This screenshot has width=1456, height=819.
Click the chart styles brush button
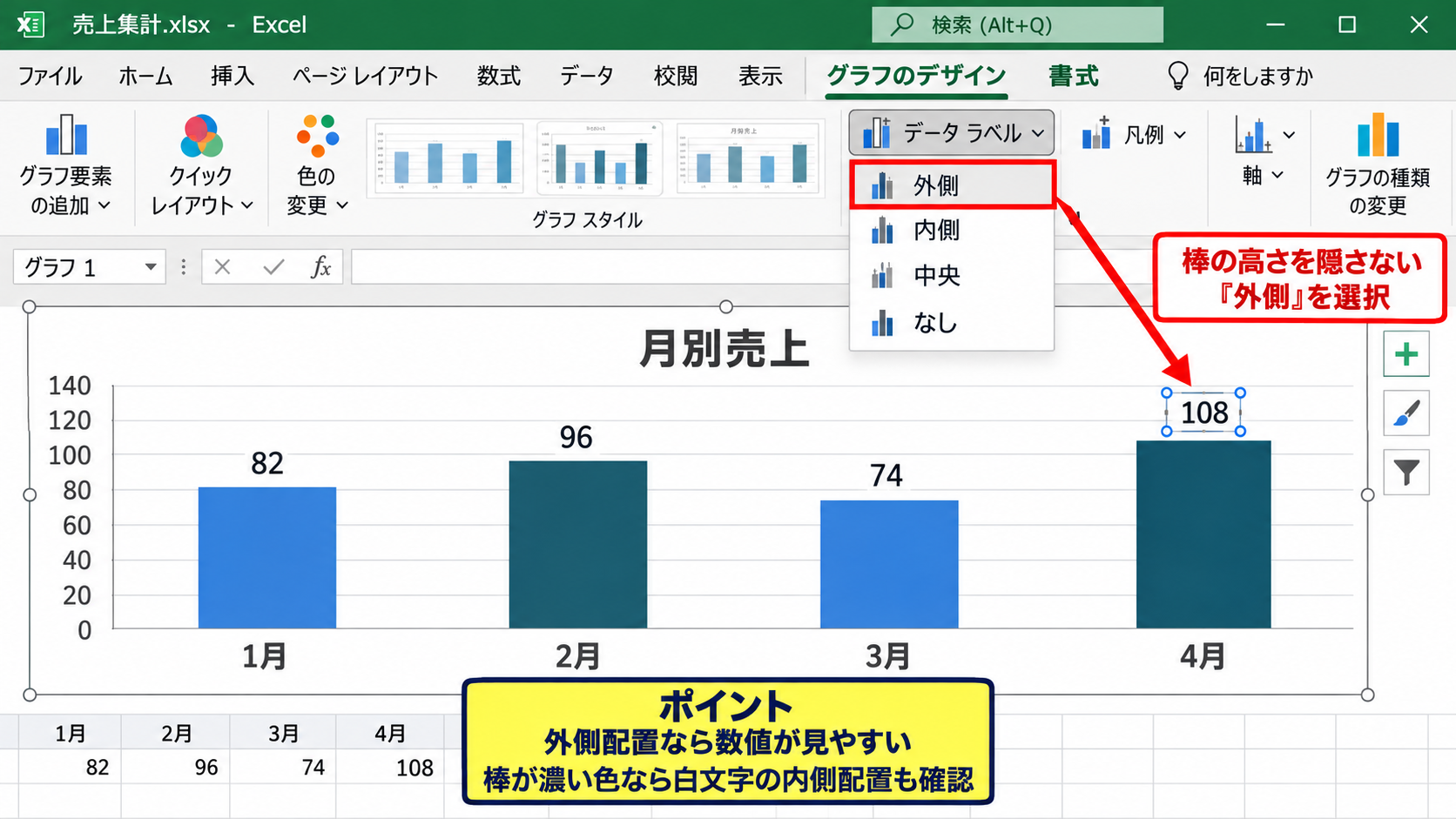pos(1406,413)
